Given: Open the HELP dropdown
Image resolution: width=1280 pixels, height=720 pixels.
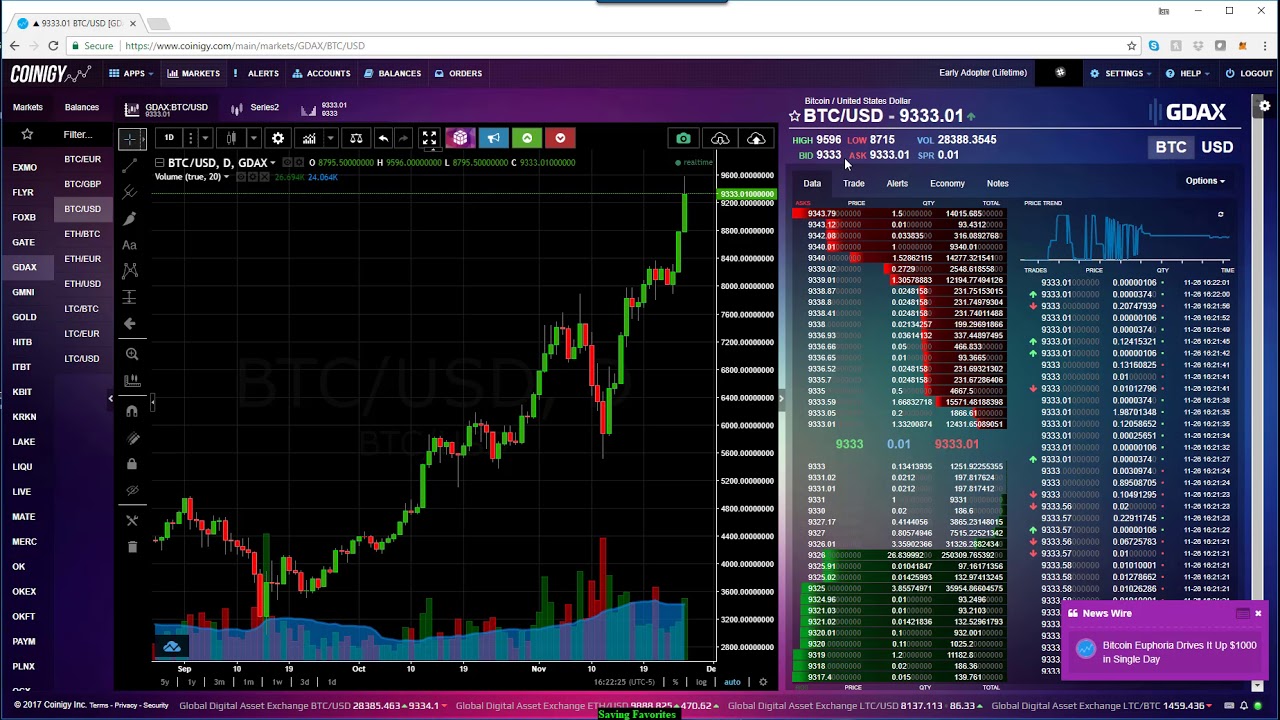Looking at the screenshot, I should [1189, 73].
